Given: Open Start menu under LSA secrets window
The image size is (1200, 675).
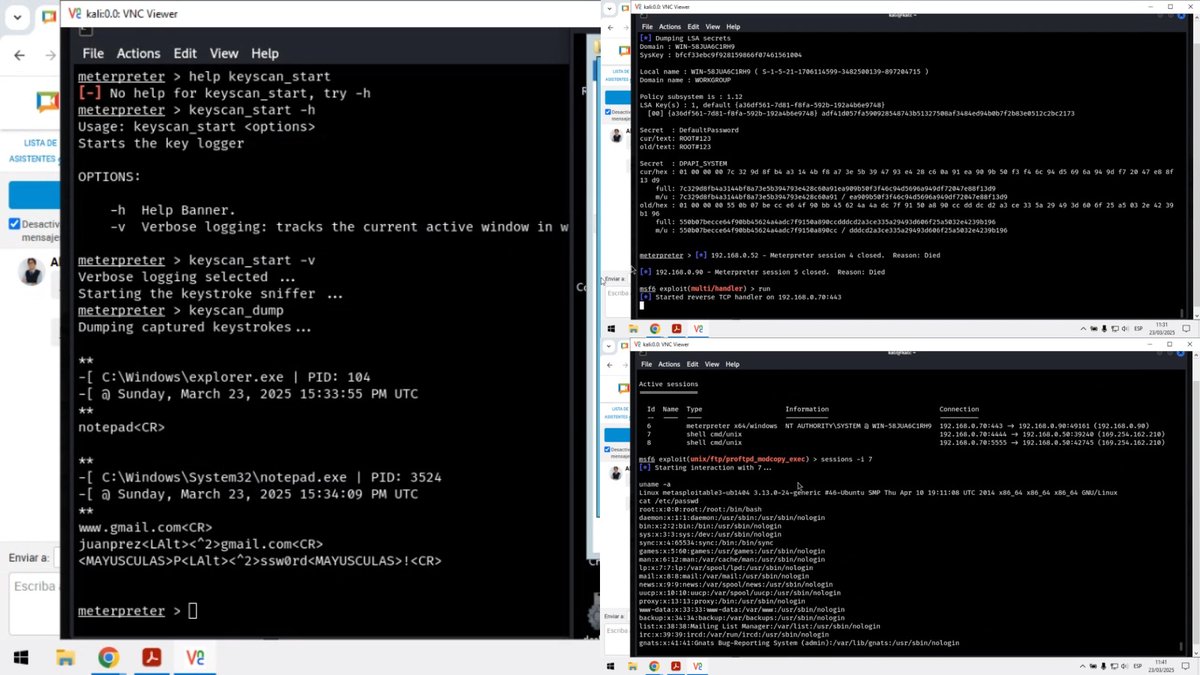Looking at the screenshot, I should 611,328.
